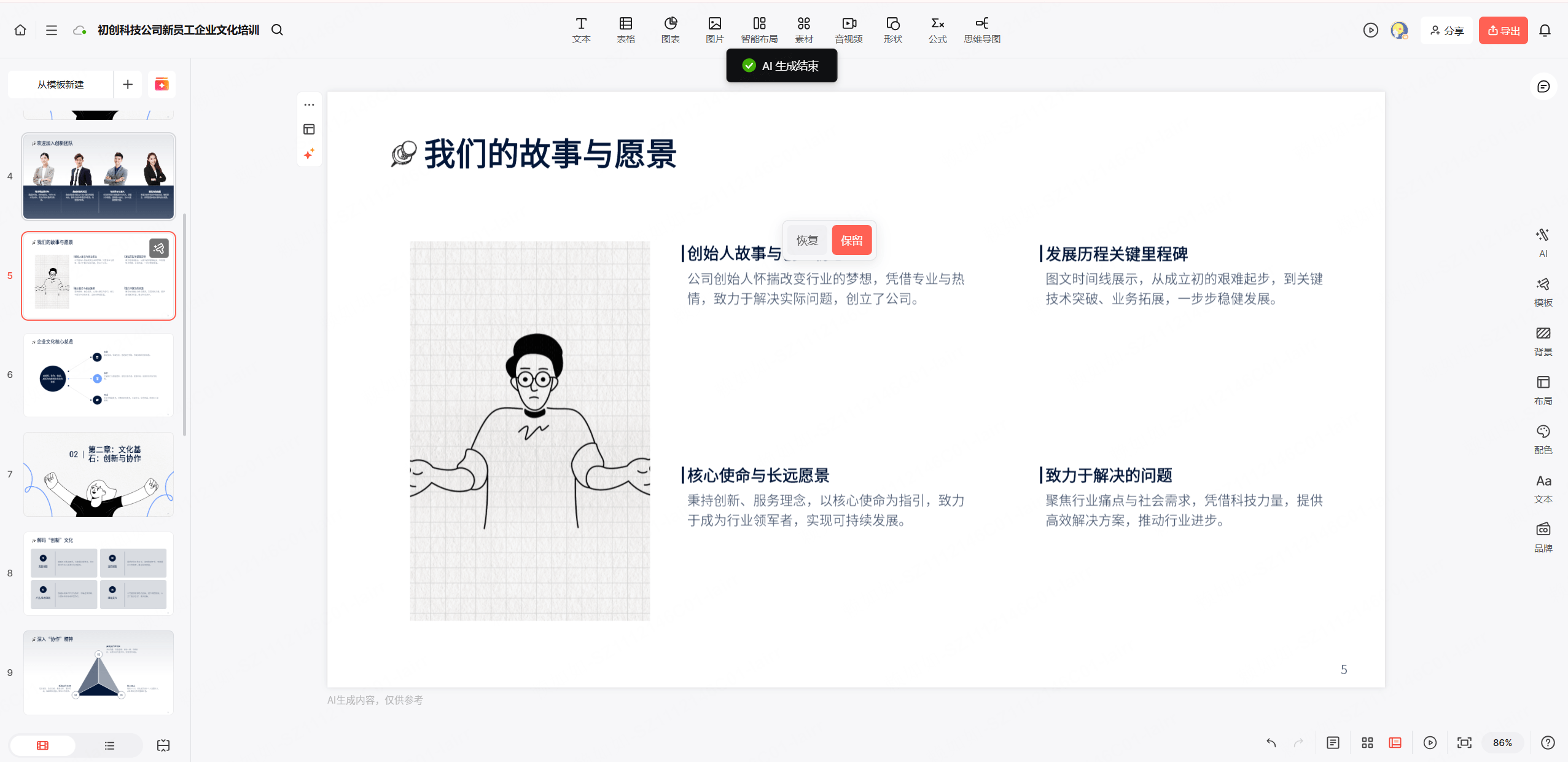Open the 思维导图 mind map tool
The height and width of the screenshot is (762, 1568).
pos(981,29)
